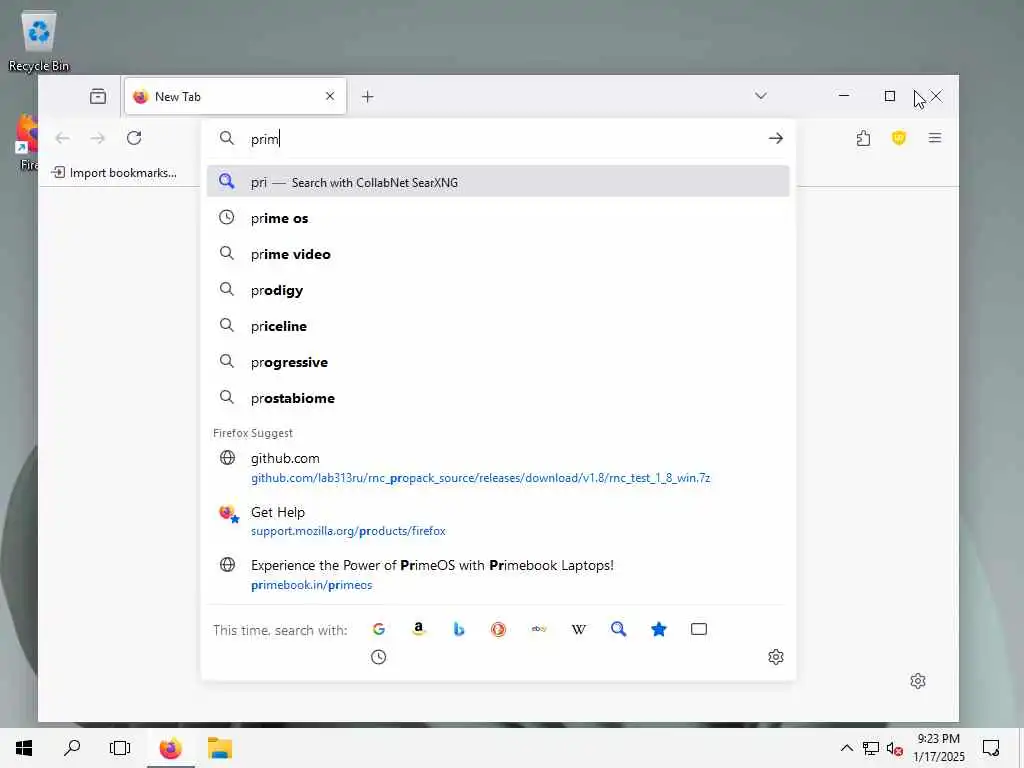Search open tabs using the tab icon
The image size is (1024, 768).
coord(699,629)
